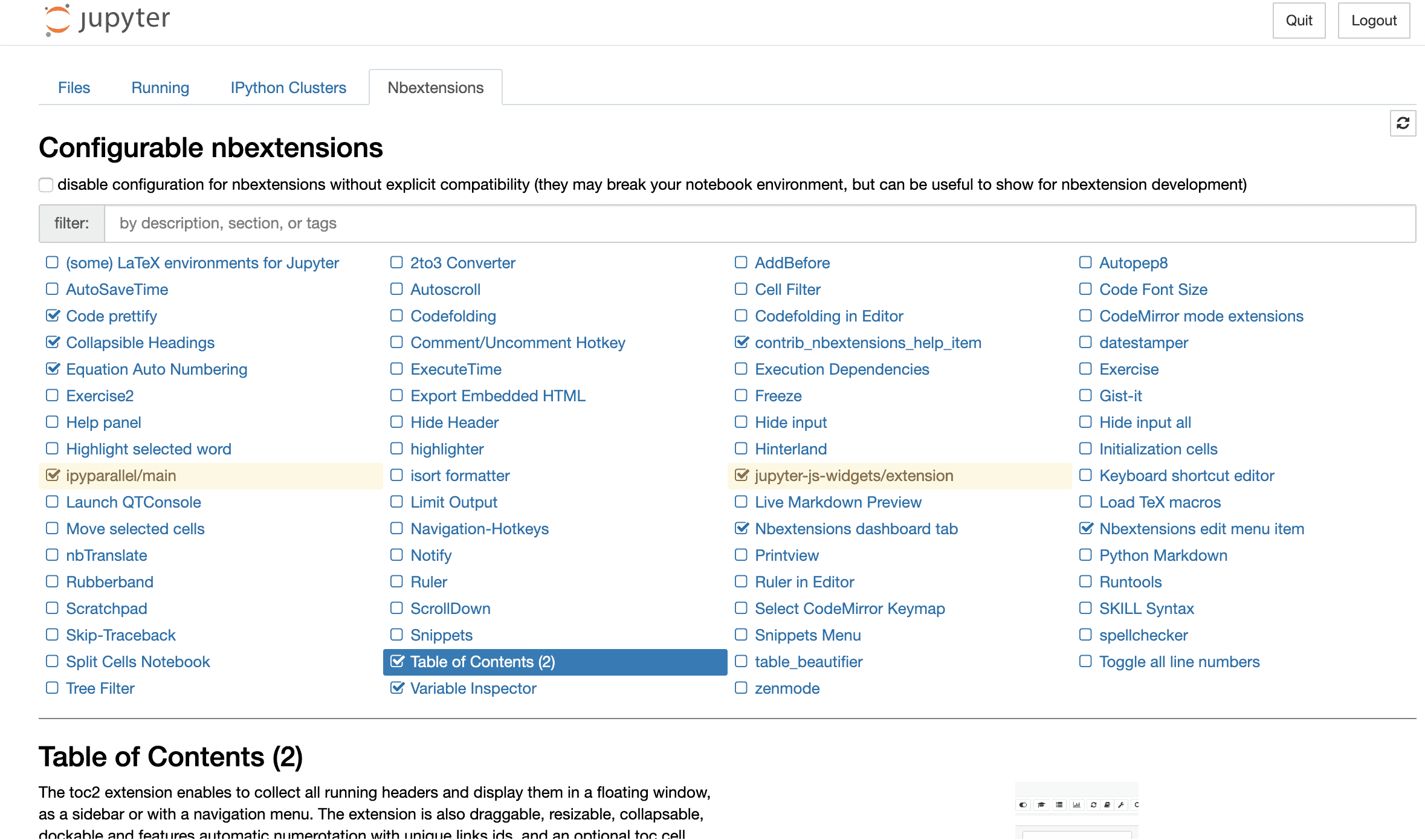This screenshot has height=840, width=1425.
Task: Enable the ExecuteTime checkbox
Action: [396, 369]
